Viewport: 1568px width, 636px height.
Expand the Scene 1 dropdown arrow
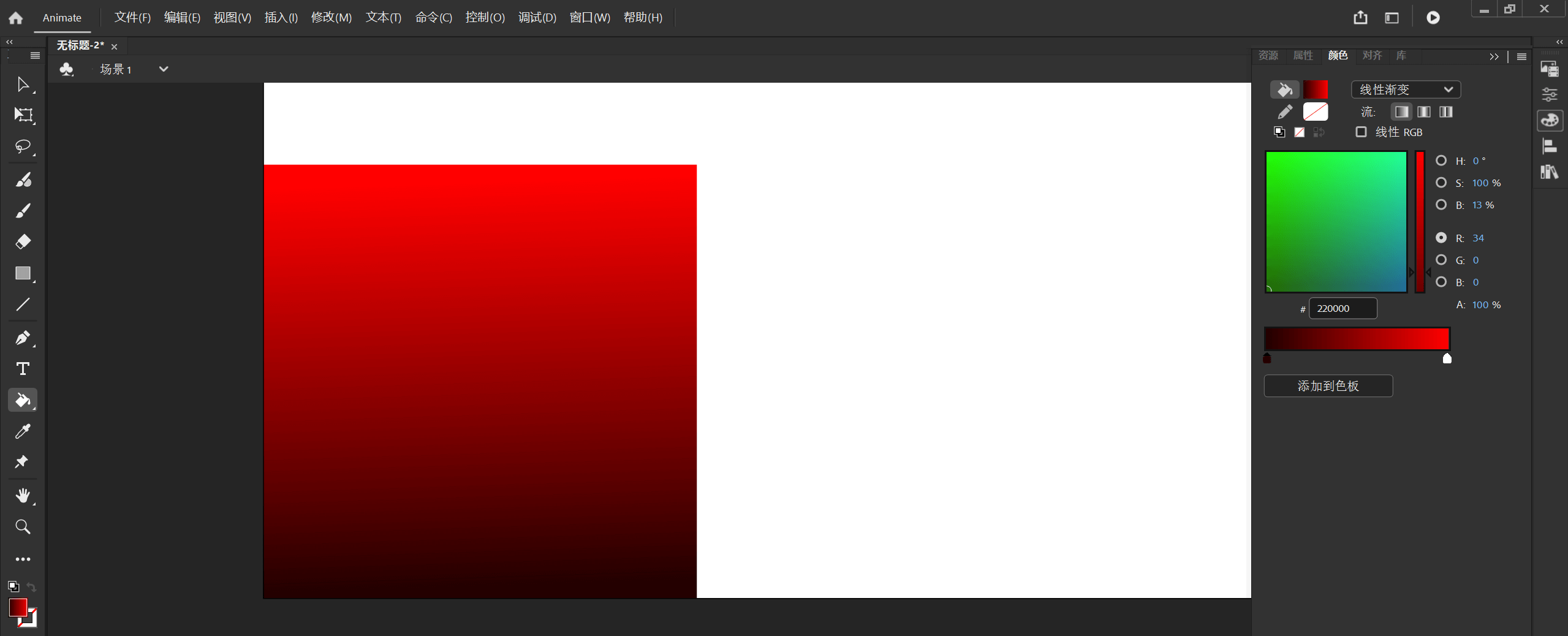point(163,69)
